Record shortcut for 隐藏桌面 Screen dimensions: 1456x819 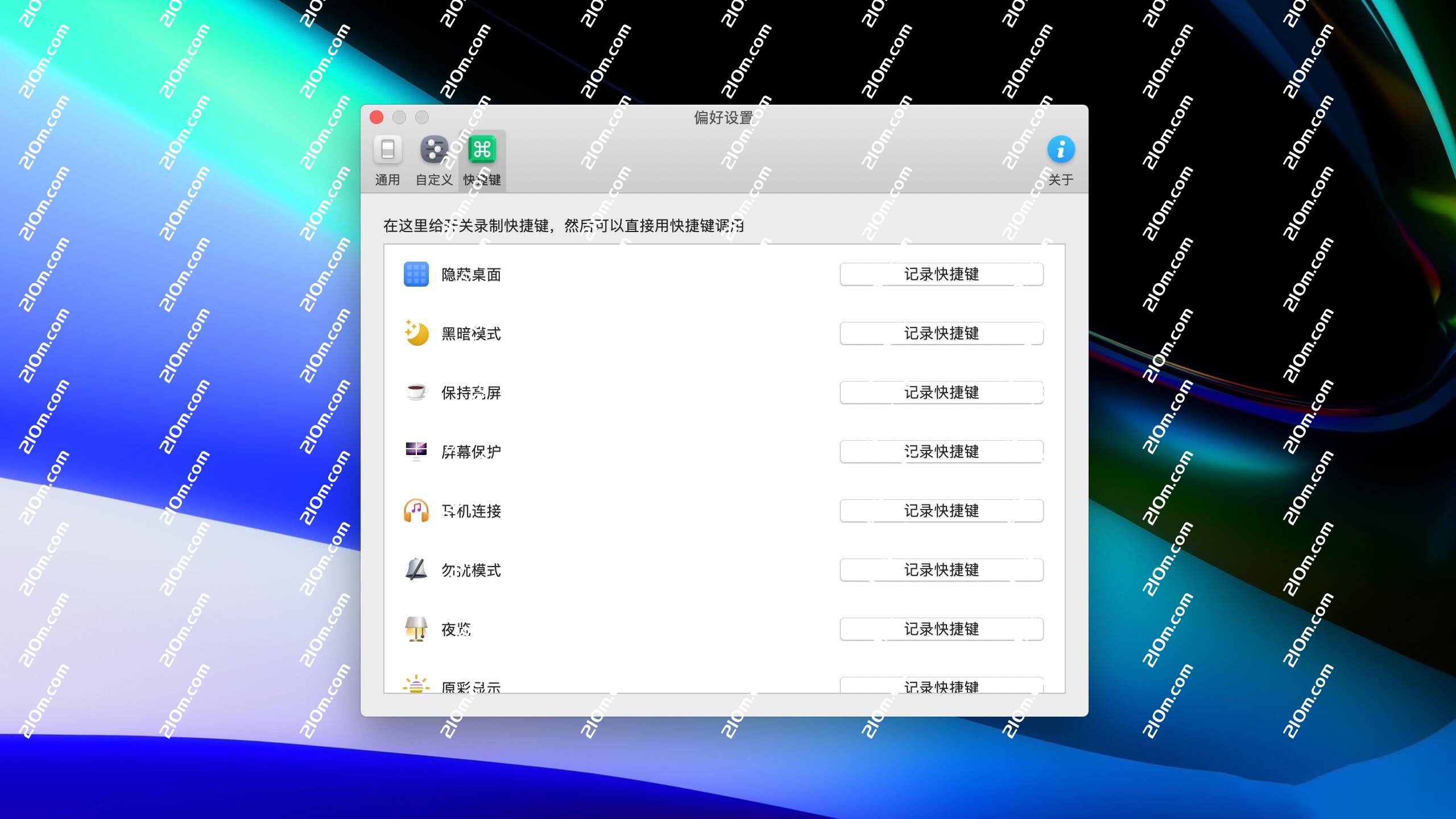point(941,274)
